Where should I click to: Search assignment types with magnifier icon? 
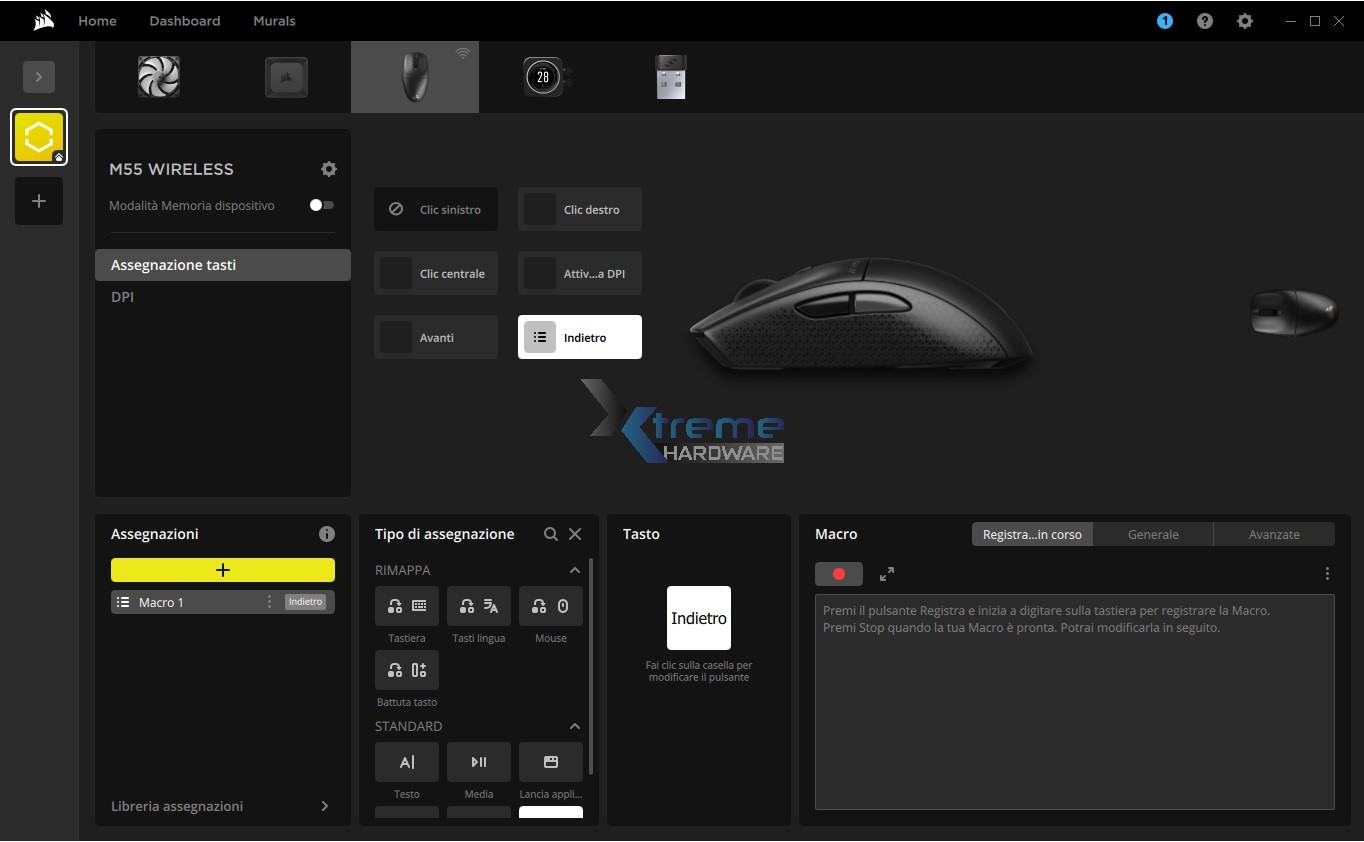click(551, 534)
